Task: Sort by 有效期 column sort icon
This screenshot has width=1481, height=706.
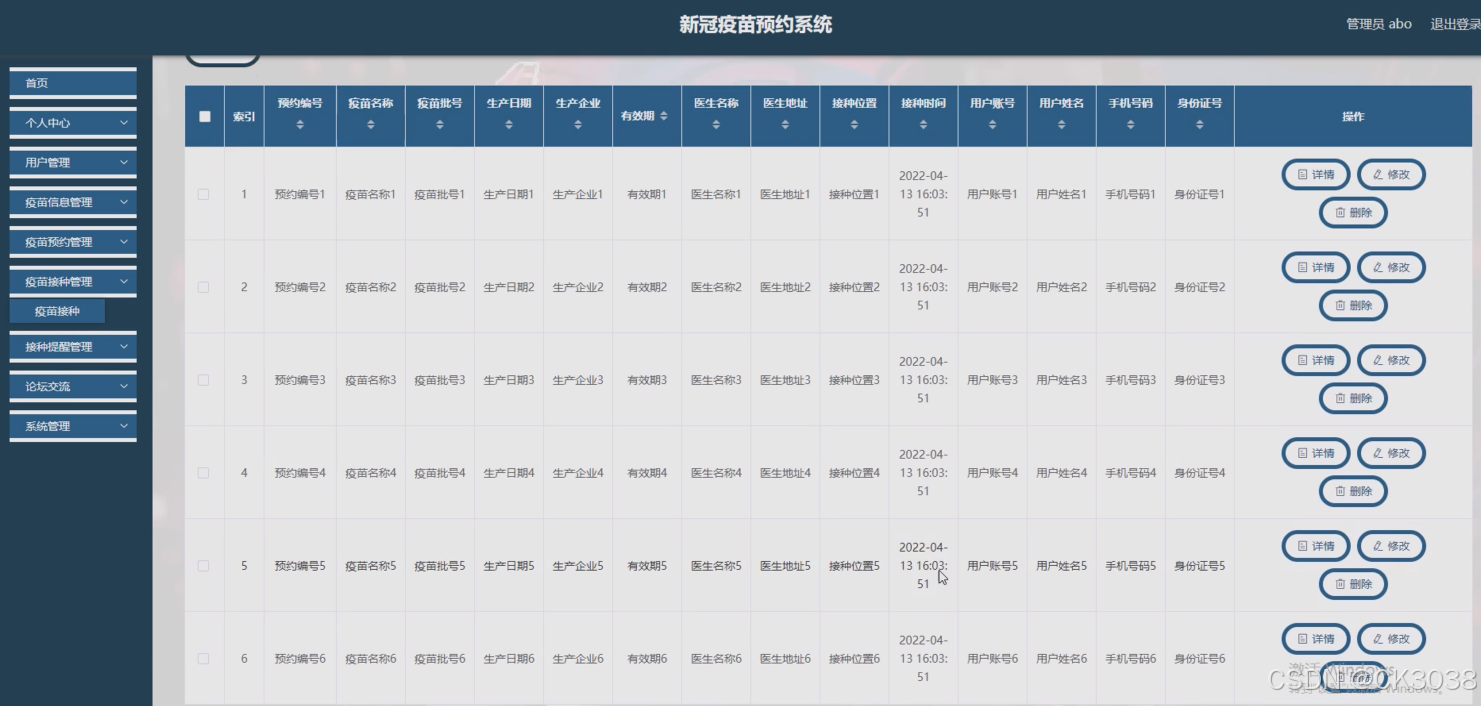Action: pos(664,116)
